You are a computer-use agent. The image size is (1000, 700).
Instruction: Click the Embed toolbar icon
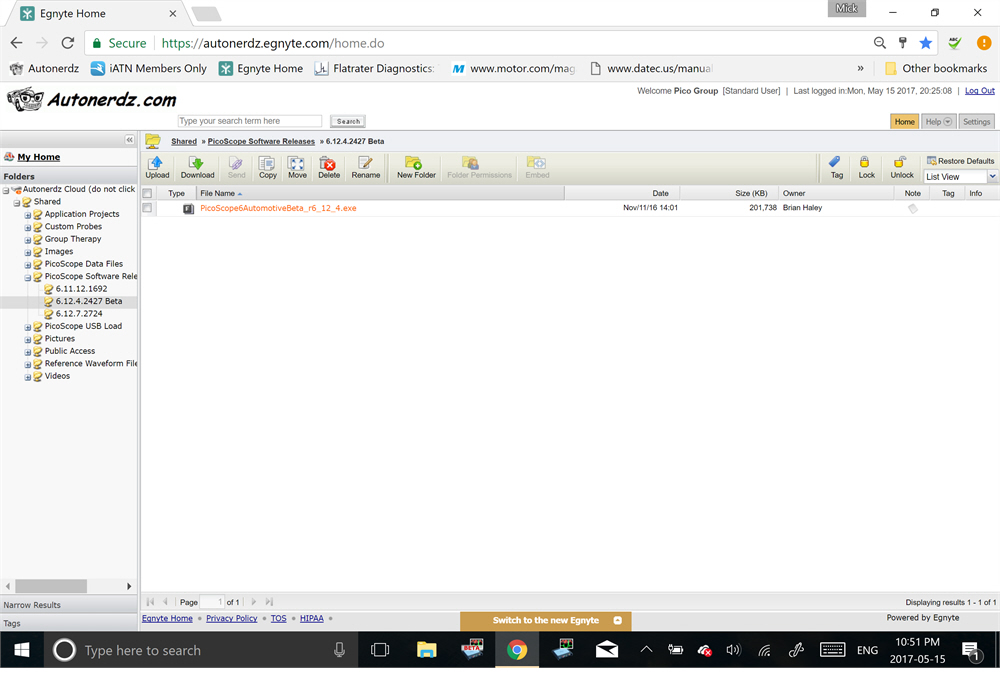coord(537,168)
